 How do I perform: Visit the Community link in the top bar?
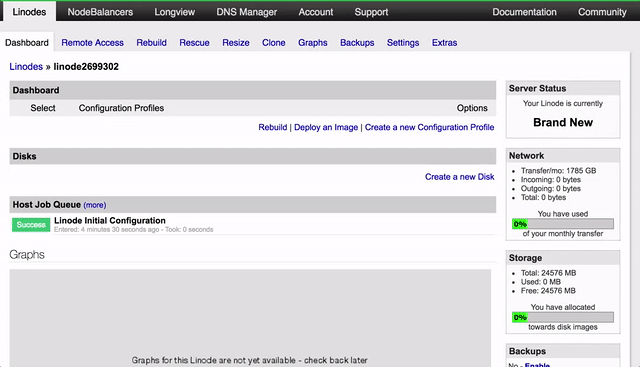(602, 12)
